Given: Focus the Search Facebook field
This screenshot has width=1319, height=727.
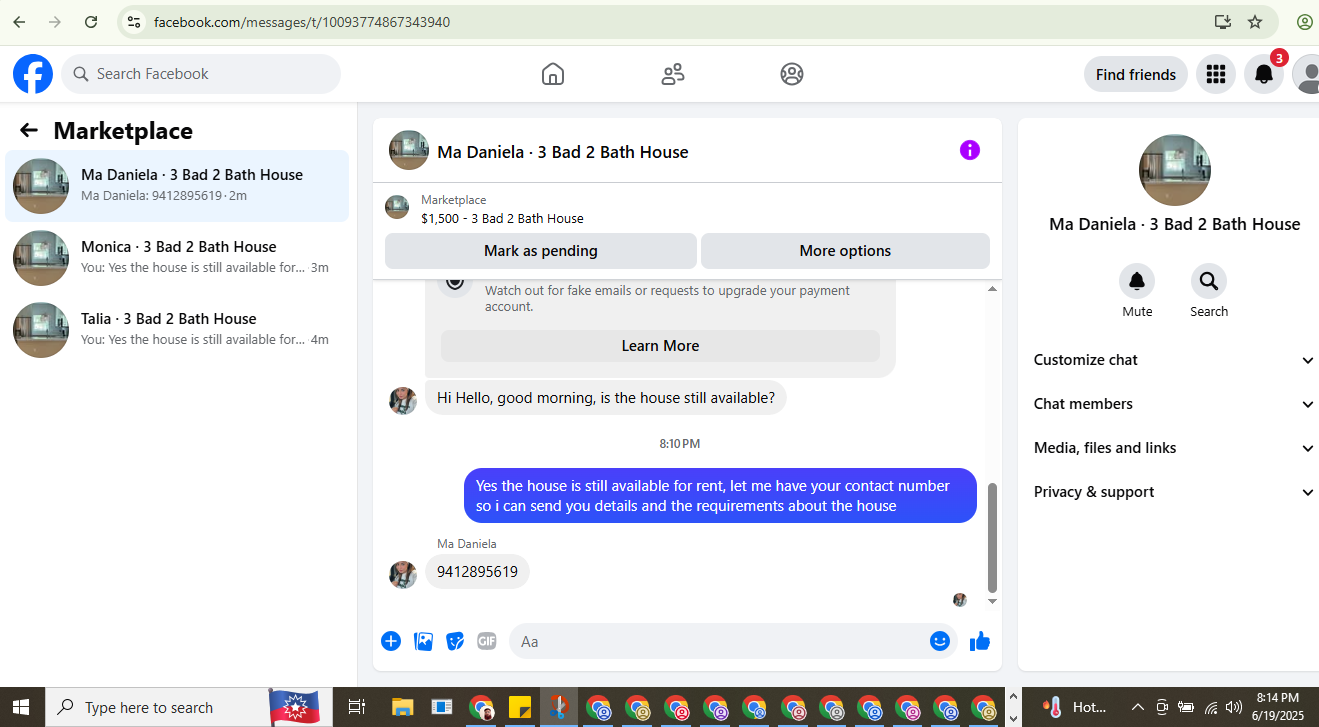Looking at the screenshot, I should (201, 74).
